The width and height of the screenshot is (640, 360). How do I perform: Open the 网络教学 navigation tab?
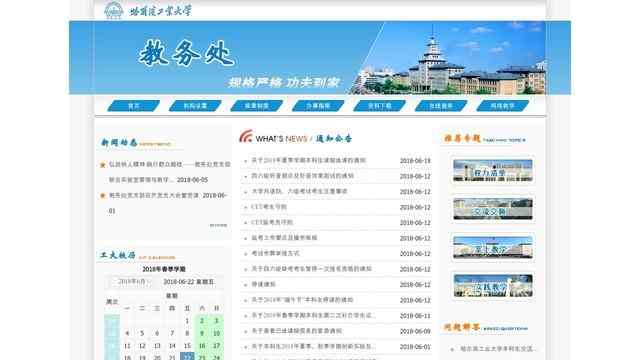(x=502, y=106)
